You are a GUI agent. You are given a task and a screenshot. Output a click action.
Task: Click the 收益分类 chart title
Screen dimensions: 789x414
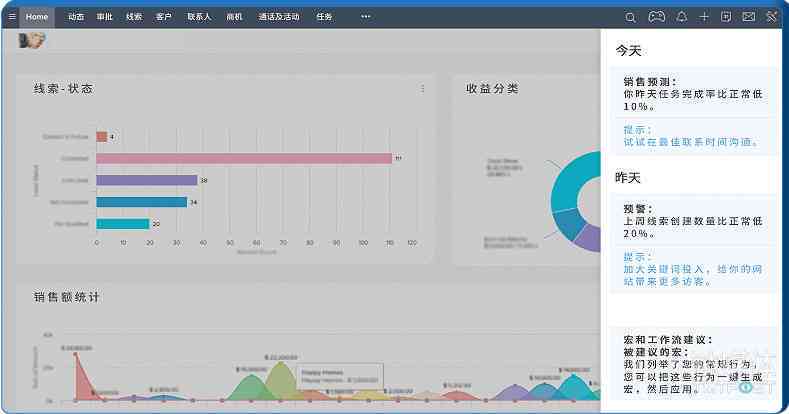tap(492, 89)
